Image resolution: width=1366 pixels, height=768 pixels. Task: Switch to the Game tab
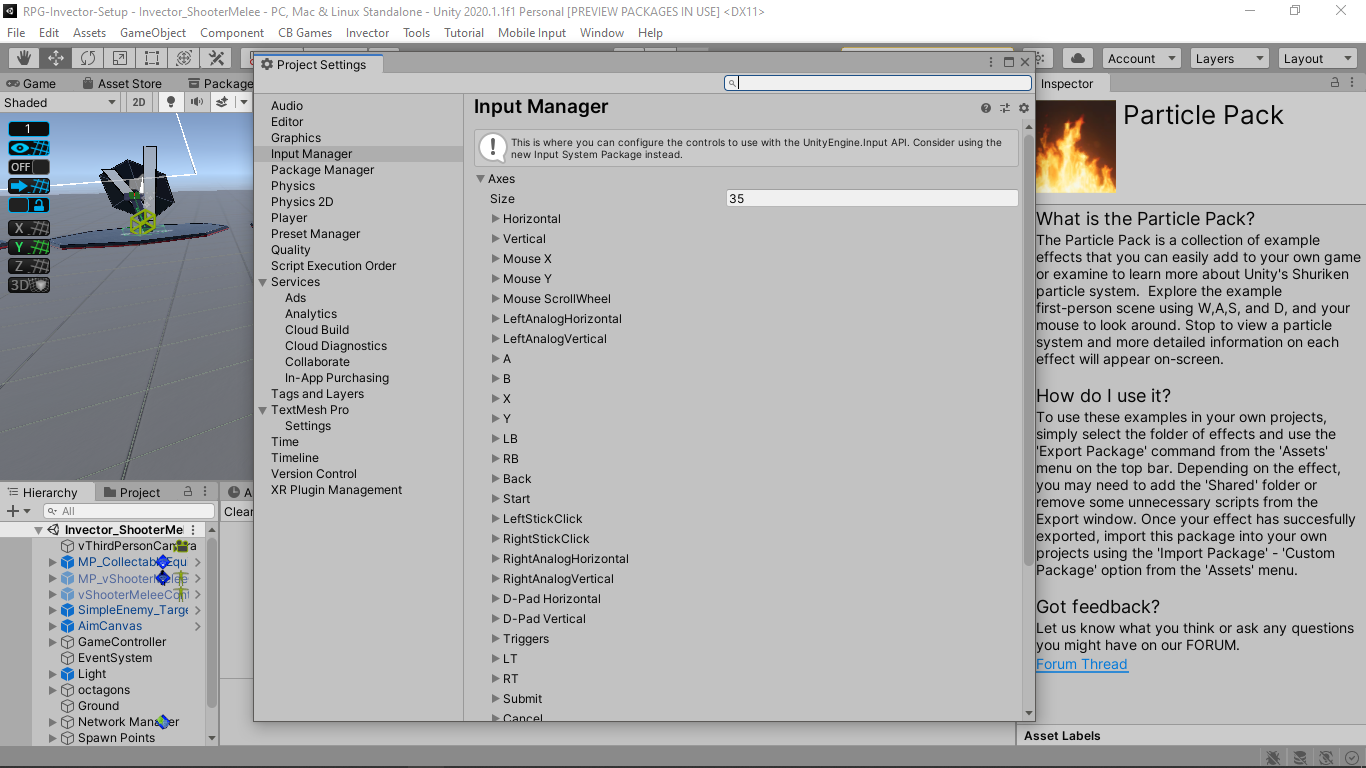point(31,84)
